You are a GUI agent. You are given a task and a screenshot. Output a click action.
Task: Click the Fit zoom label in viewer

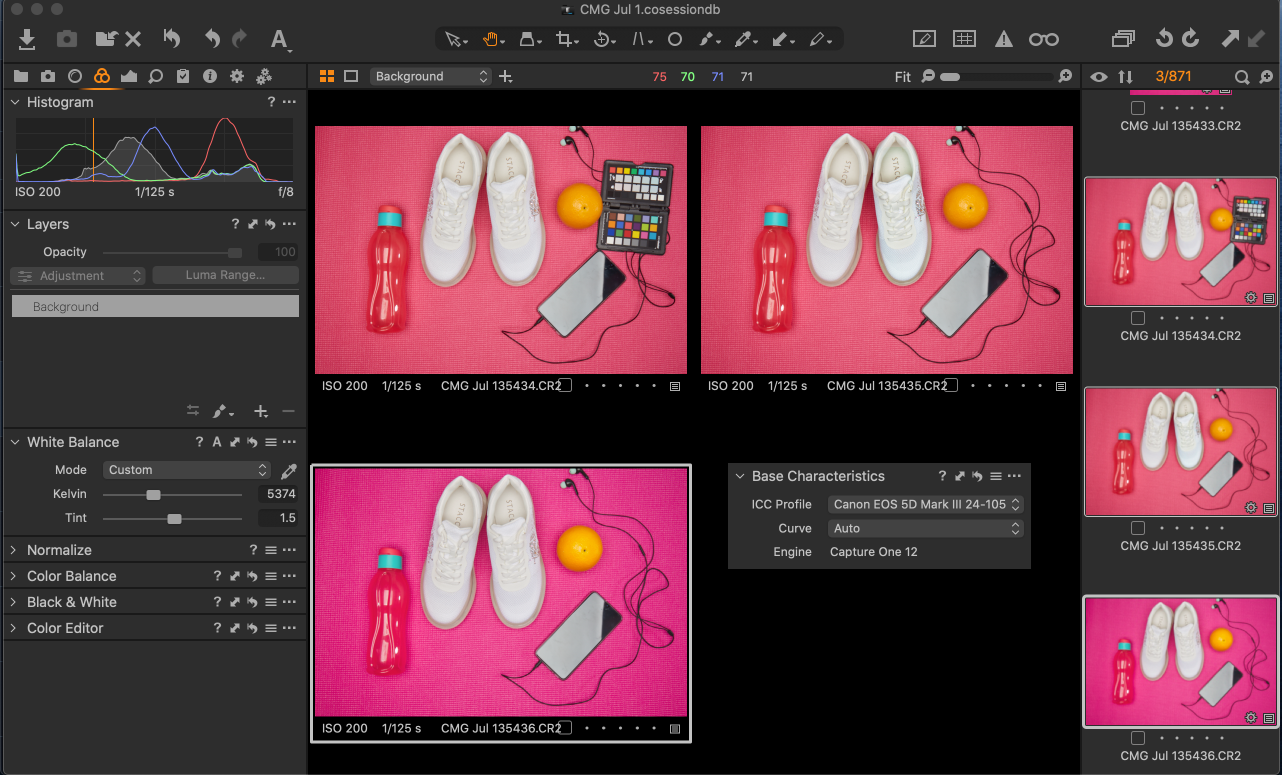pyautogui.click(x=903, y=77)
